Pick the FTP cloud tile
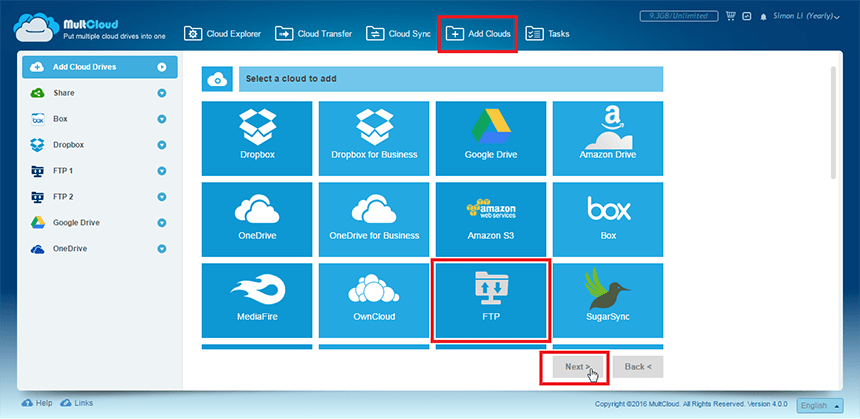860x419 pixels. [491, 301]
